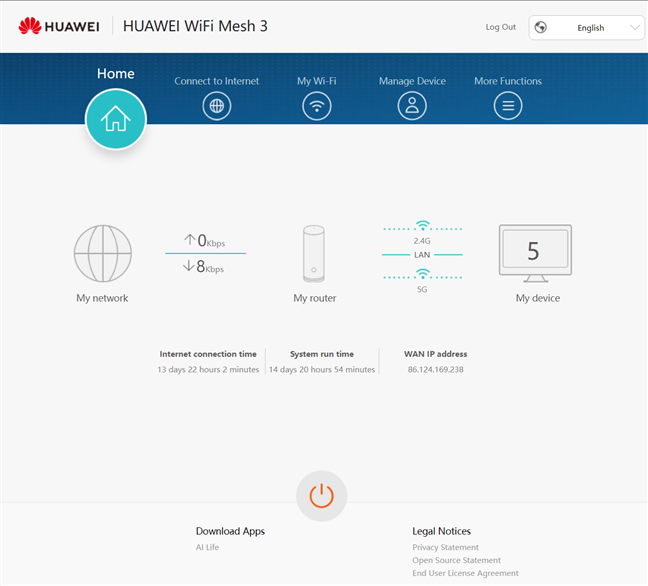Image resolution: width=648 pixels, height=586 pixels.
Task: Click the Huawei logo in the header
Action: [59, 26]
